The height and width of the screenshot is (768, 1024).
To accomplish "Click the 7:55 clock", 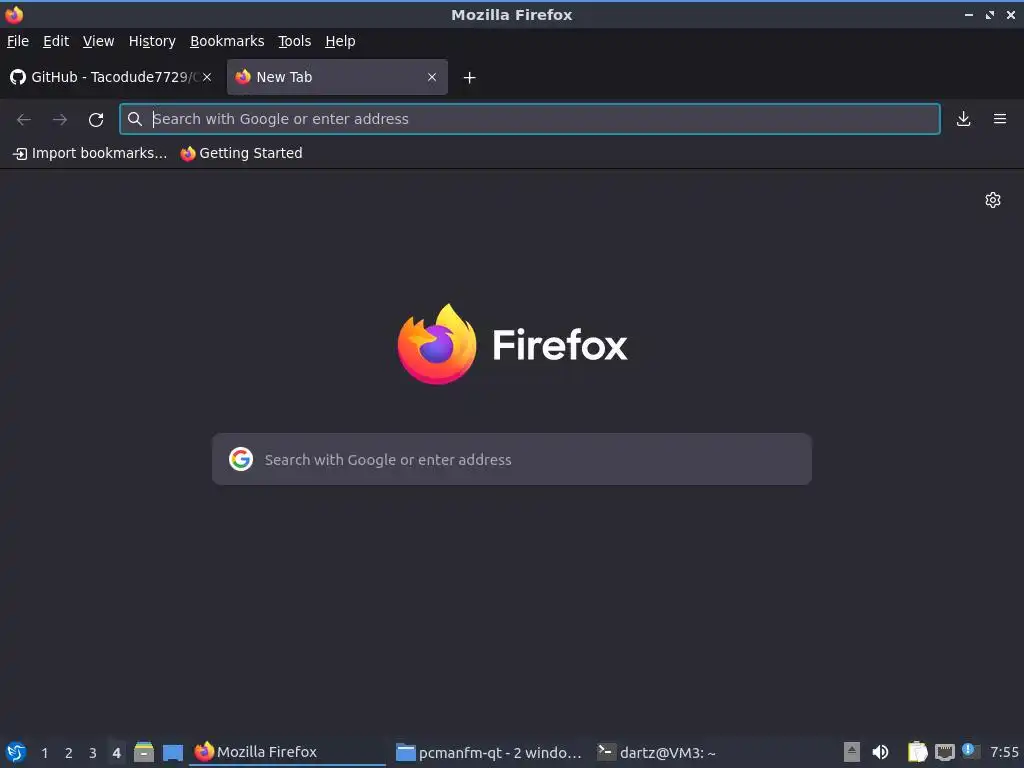I will pyautogui.click(x=1004, y=752).
